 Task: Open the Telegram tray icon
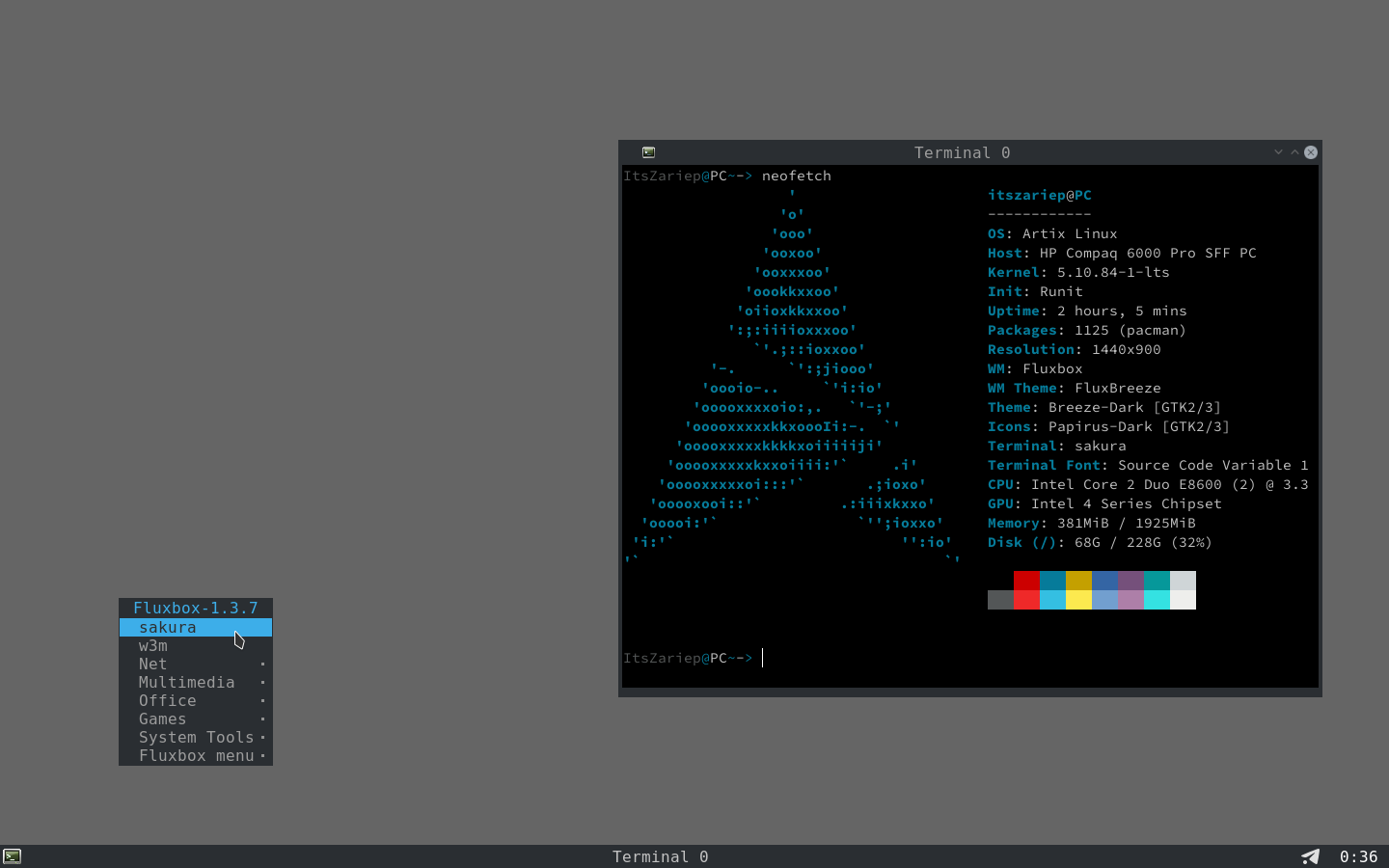tap(1310, 856)
